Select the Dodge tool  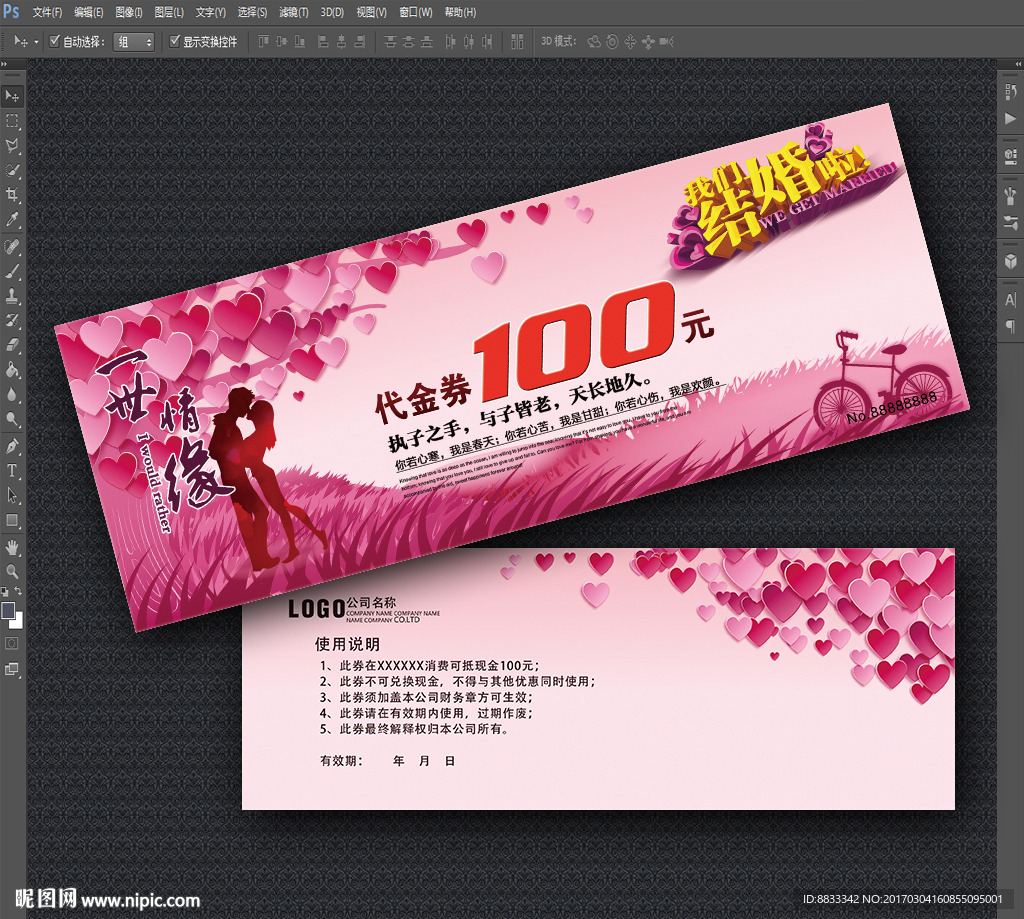[12, 419]
